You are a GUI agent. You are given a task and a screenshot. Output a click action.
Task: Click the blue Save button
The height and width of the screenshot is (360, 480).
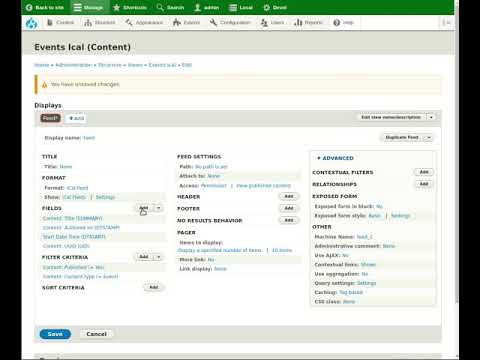[x=55, y=334]
